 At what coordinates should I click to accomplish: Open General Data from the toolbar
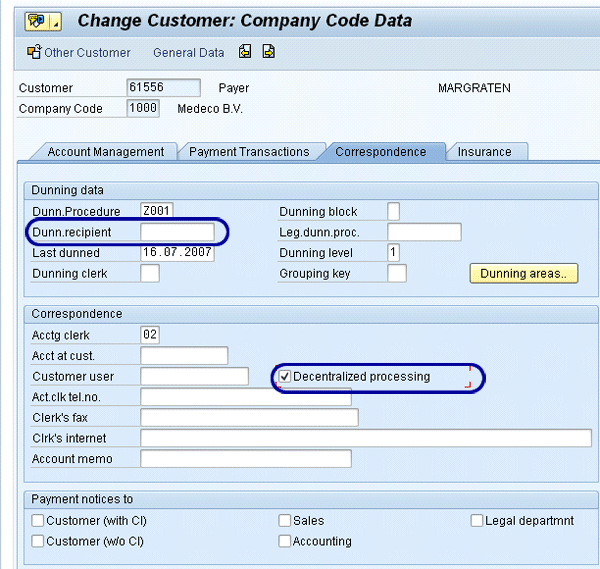188,53
